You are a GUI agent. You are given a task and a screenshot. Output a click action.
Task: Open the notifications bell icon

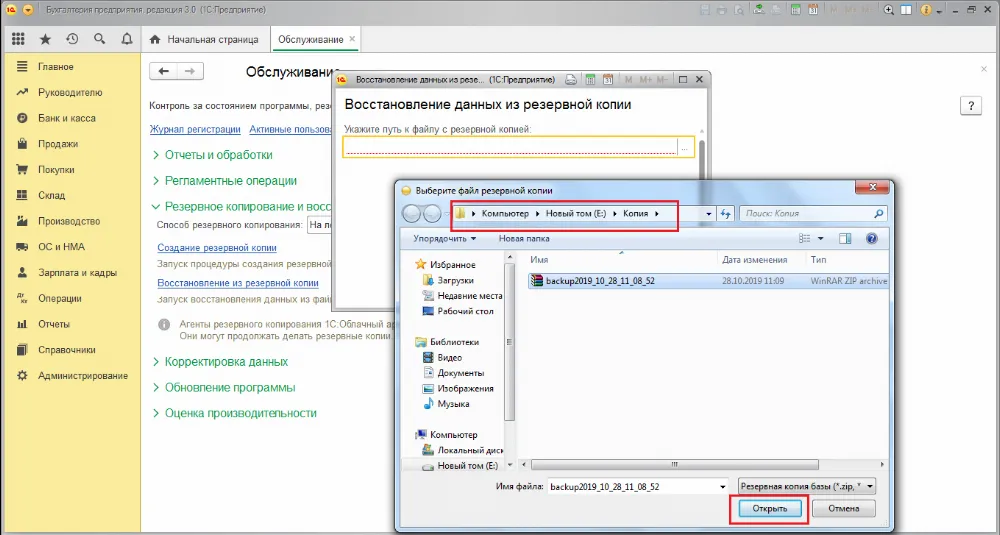tap(126, 39)
